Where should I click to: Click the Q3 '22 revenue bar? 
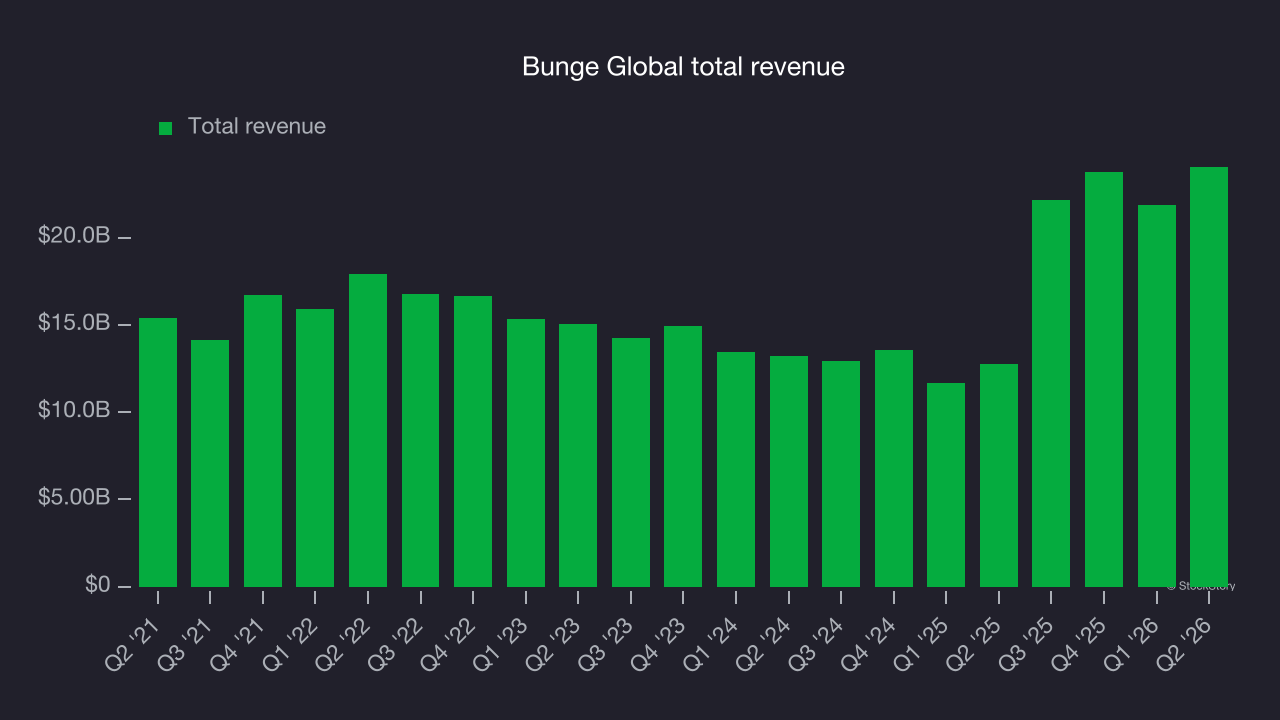pos(420,440)
